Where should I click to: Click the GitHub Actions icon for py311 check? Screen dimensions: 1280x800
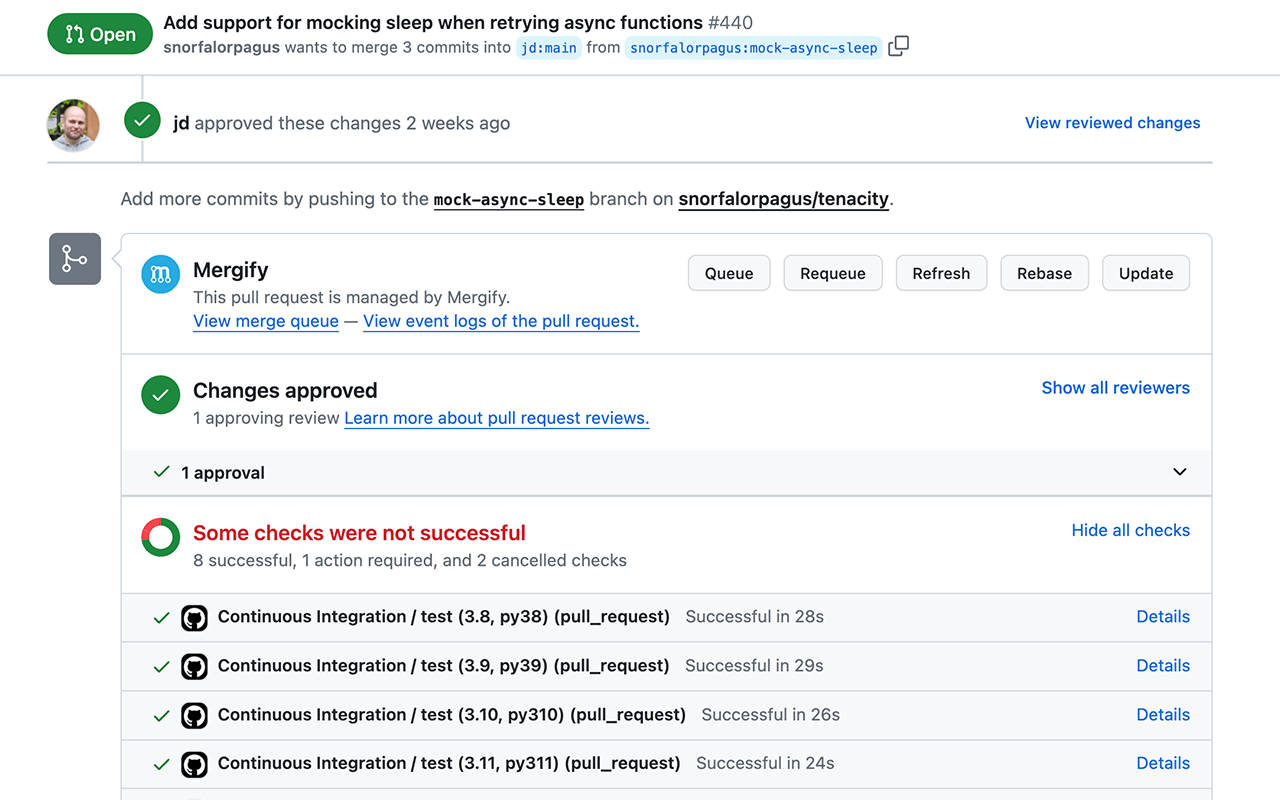(194, 763)
